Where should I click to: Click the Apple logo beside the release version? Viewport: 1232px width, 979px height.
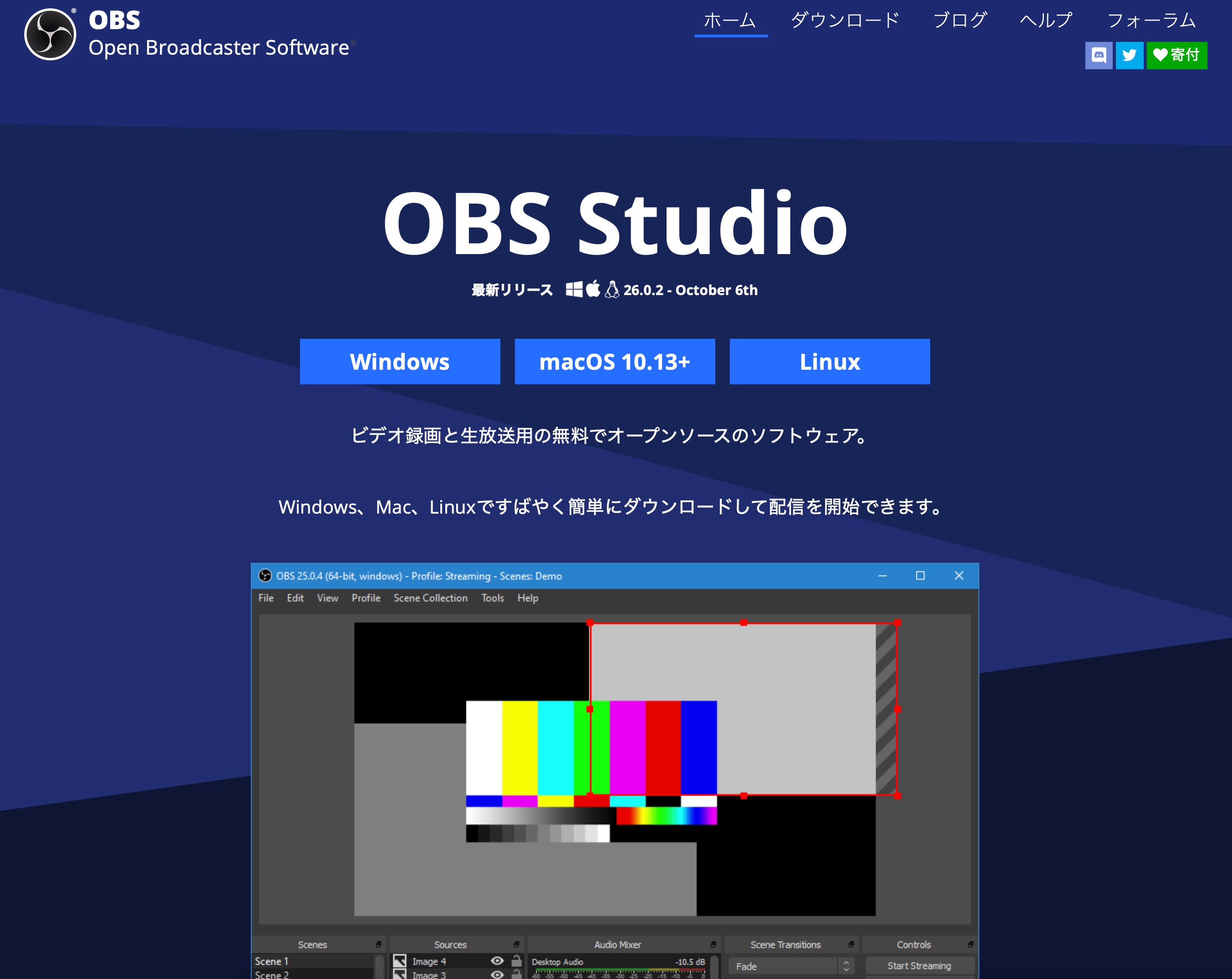click(593, 289)
